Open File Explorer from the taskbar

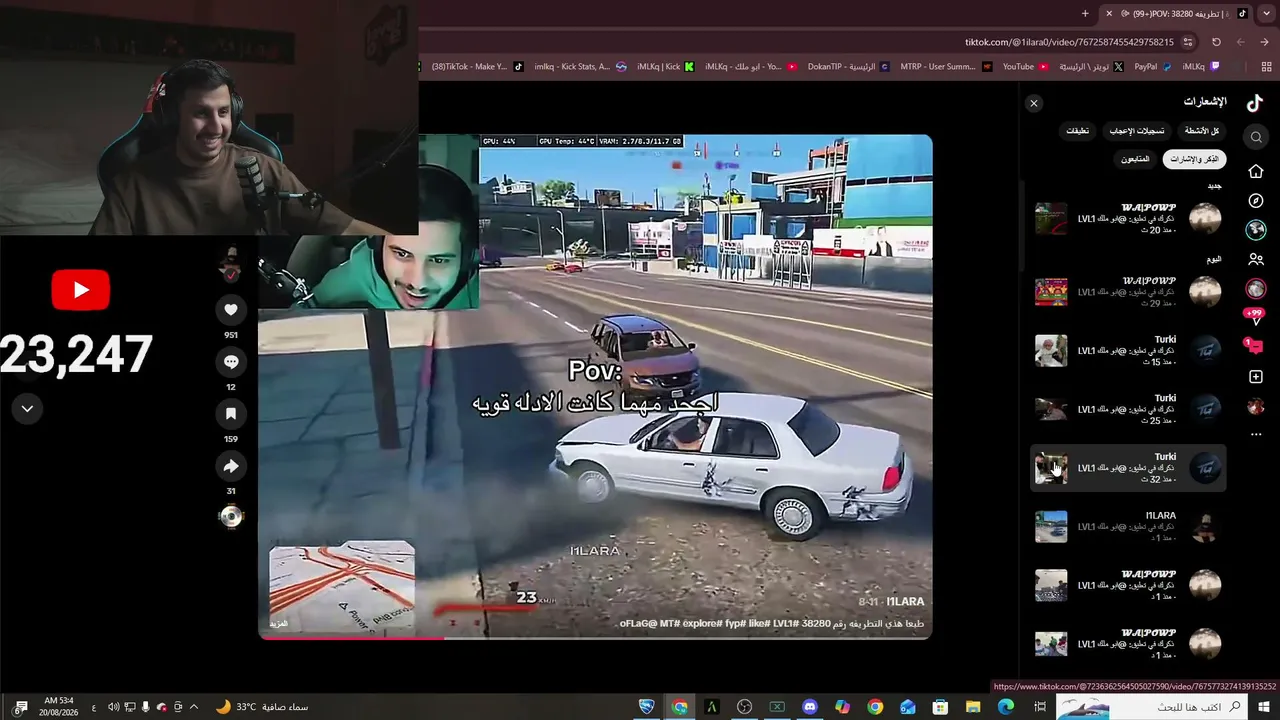(972, 707)
